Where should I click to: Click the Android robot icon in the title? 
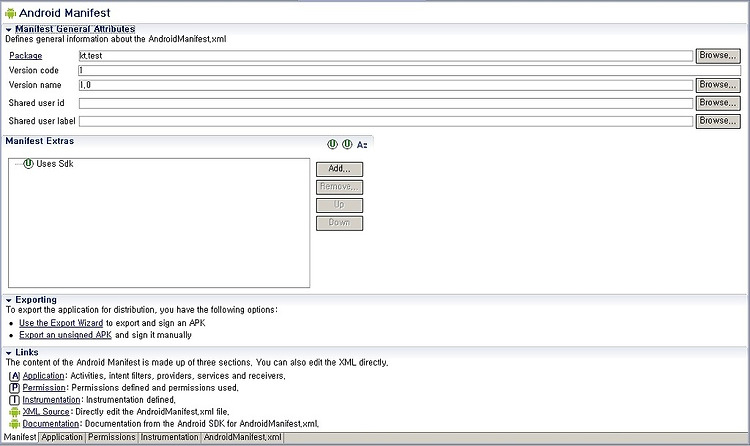click(x=10, y=13)
